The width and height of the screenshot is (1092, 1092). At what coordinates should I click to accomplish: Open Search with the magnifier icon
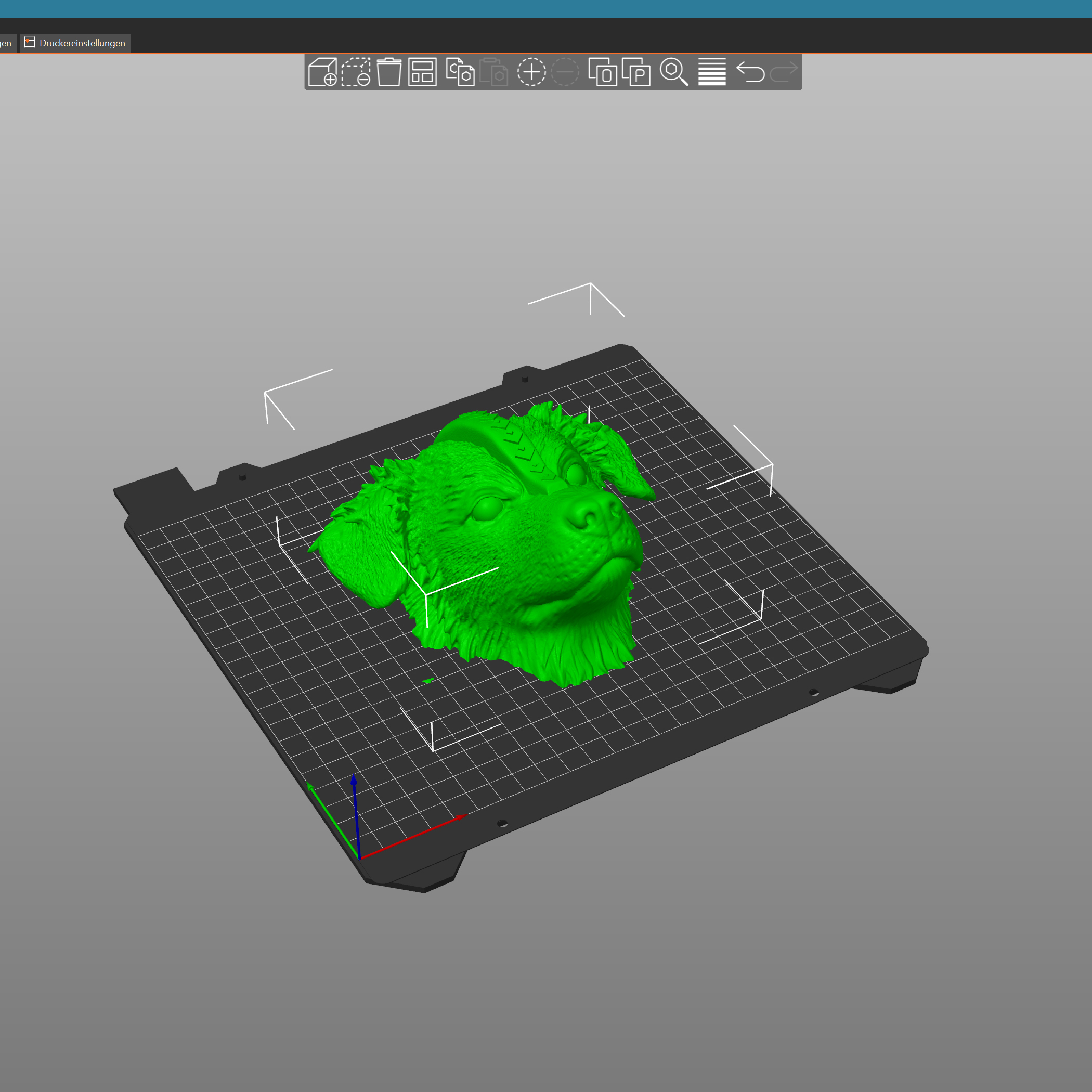point(674,72)
